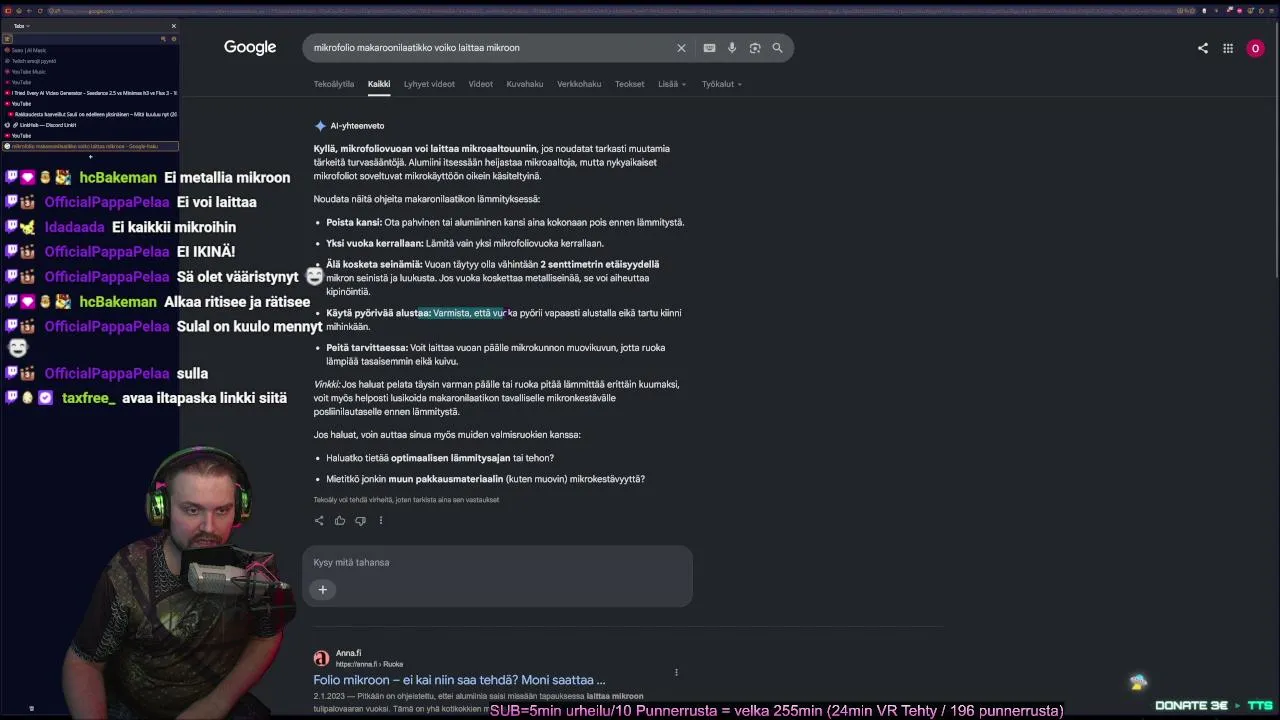Click 'Älä kosketa seinämiä:' bullet heading
1280x720 pixels.
(x=374, y=264)
